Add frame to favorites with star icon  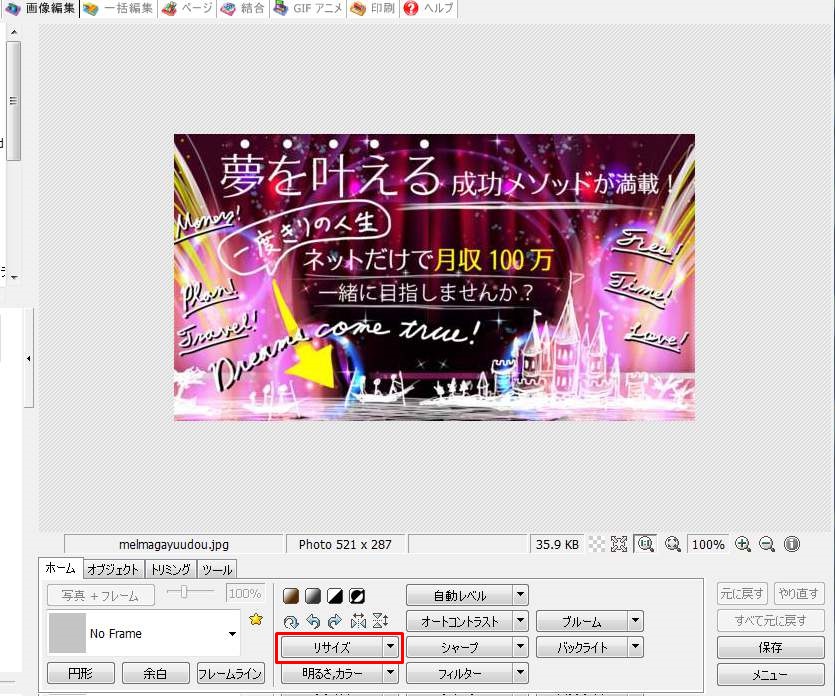[x=256, y=620]
